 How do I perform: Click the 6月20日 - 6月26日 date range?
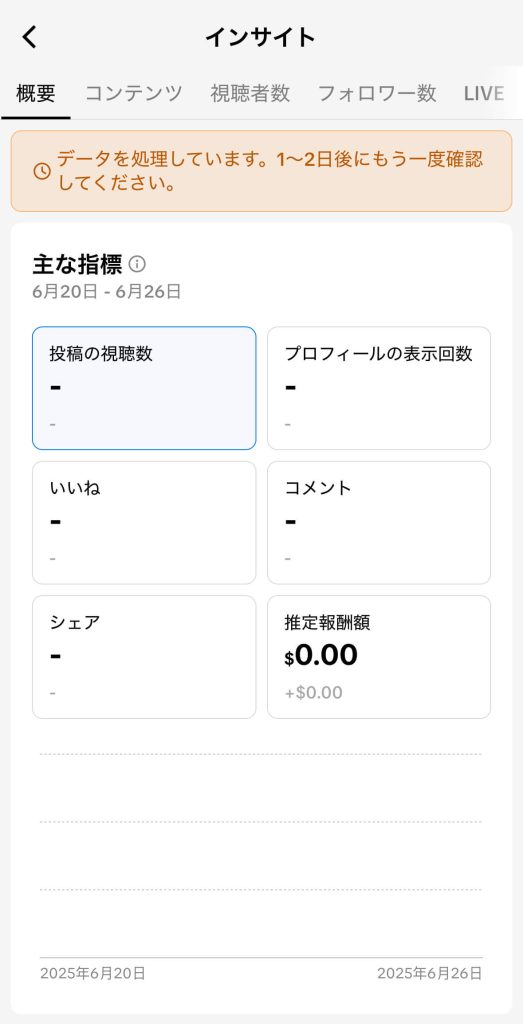[x=106, y=291]
